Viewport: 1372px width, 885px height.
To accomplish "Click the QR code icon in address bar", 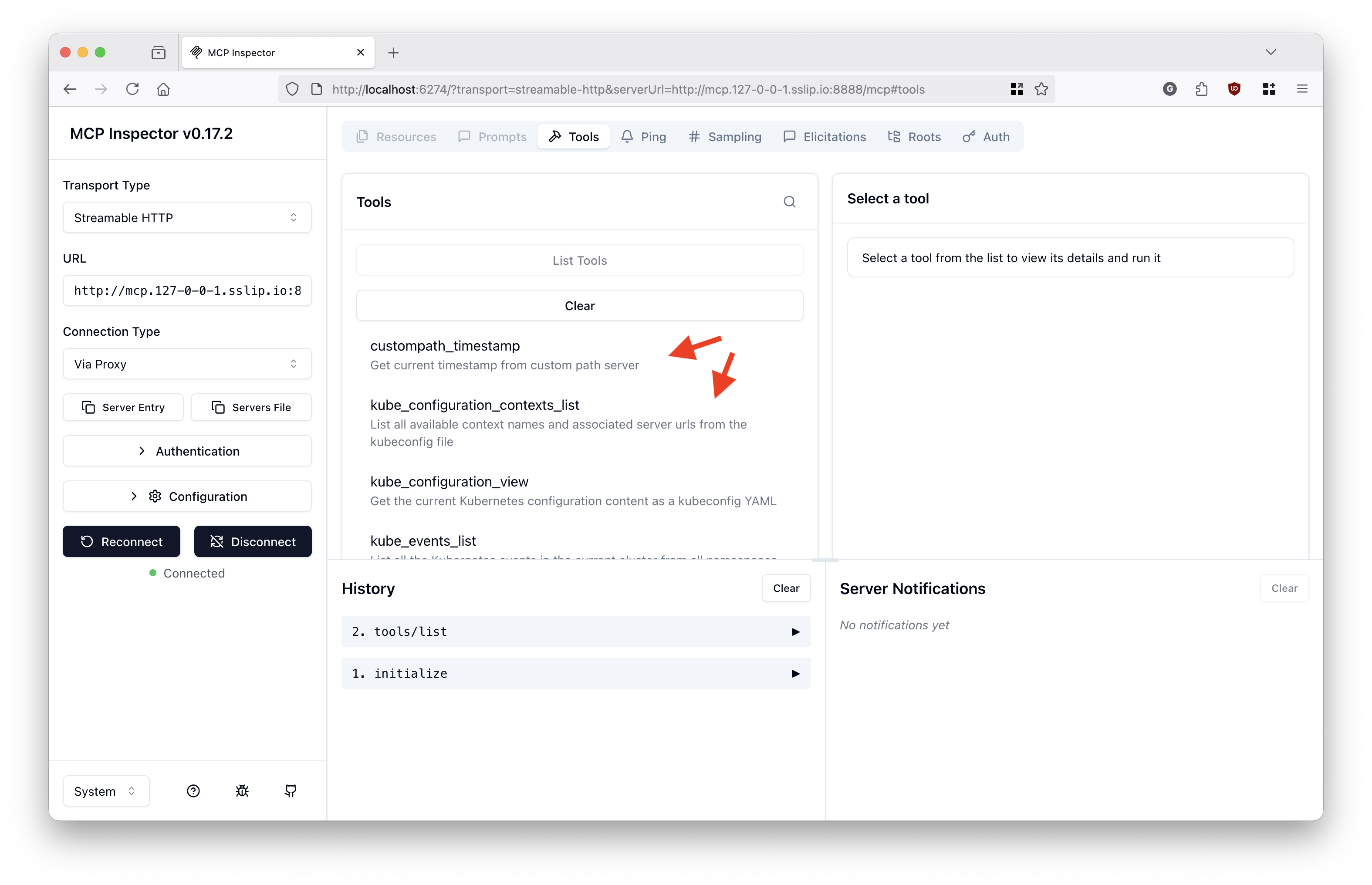I will [1016, 89].
